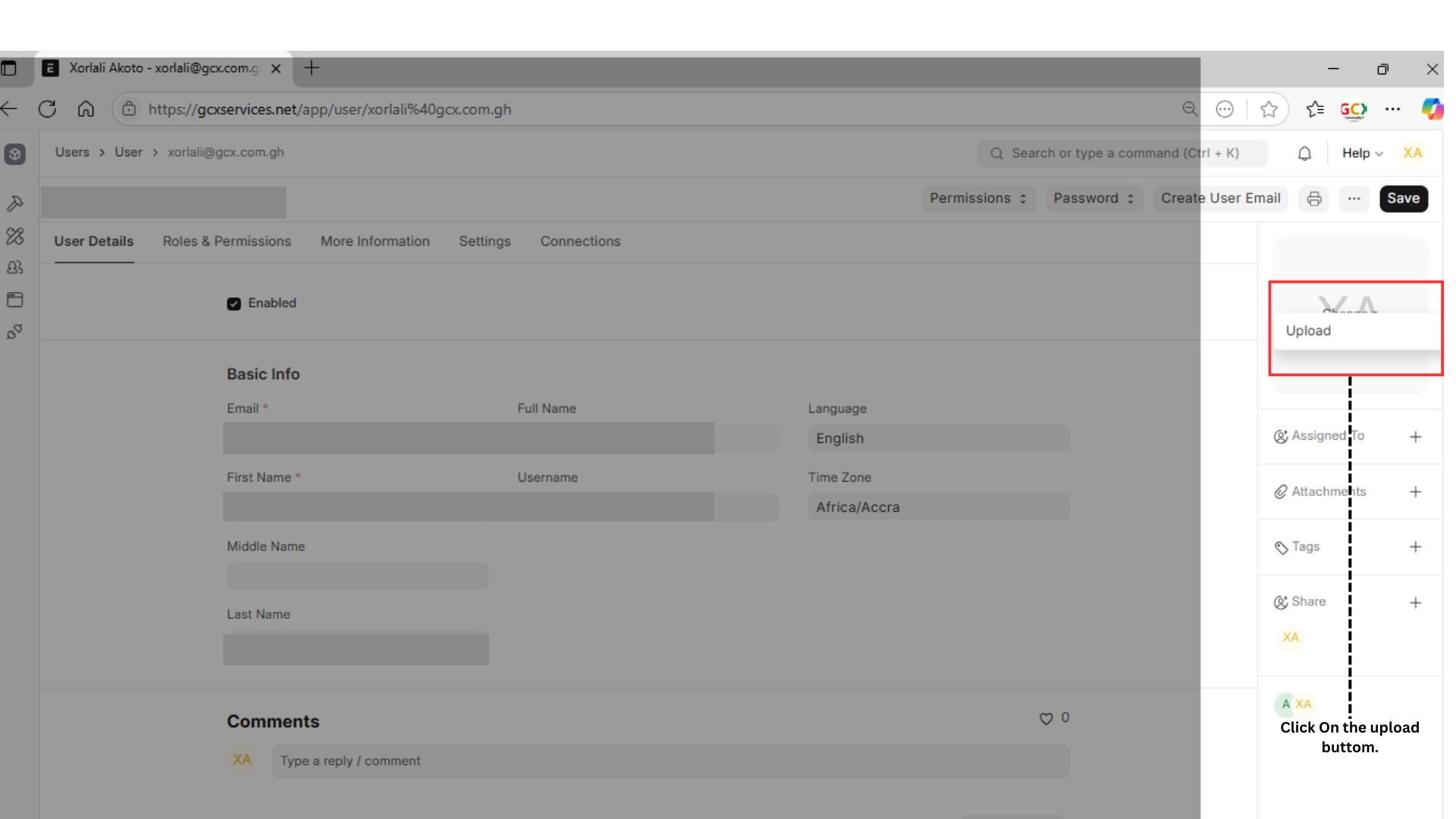Image resolution: width=1456 pixels, height=819 pixels.
Task: Like the document with heart icon
Action: tap(1046, 718)
